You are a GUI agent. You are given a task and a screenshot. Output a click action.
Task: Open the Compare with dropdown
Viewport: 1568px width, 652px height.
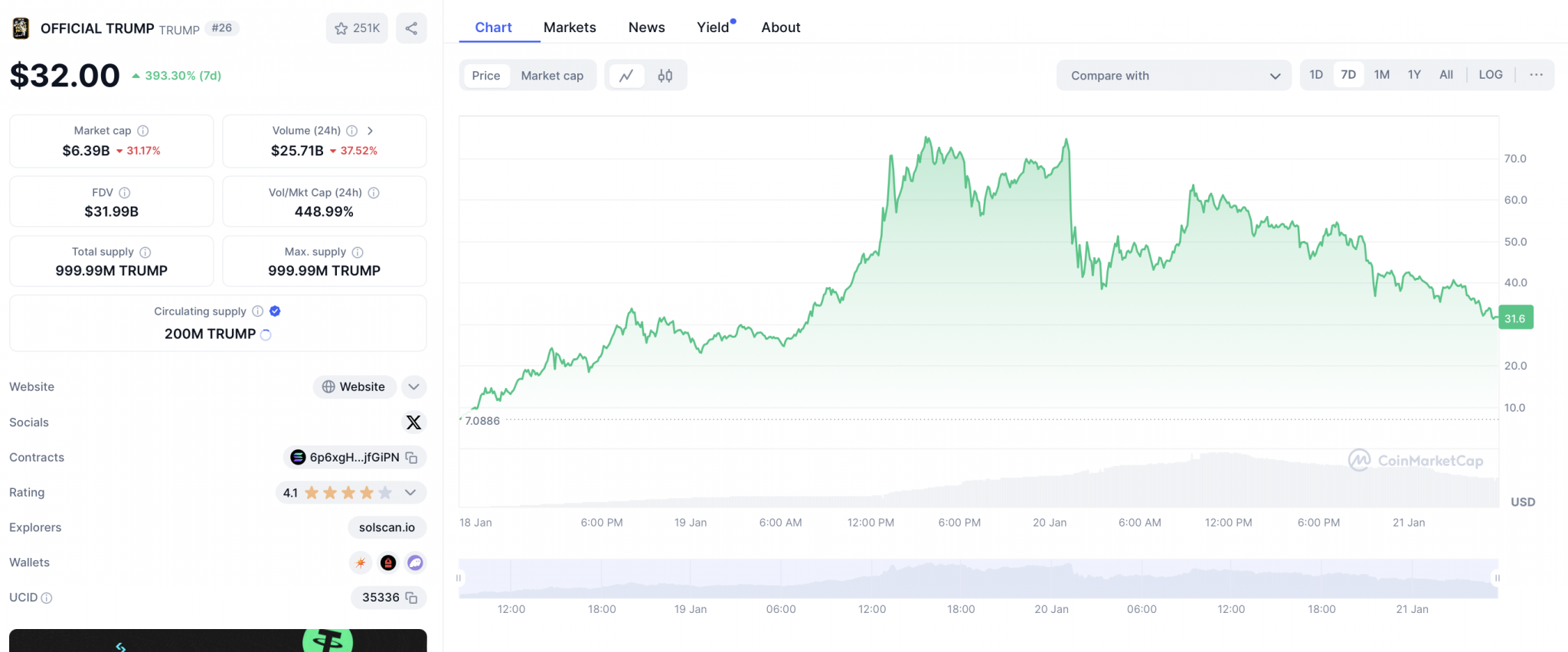click(1174, 76)
